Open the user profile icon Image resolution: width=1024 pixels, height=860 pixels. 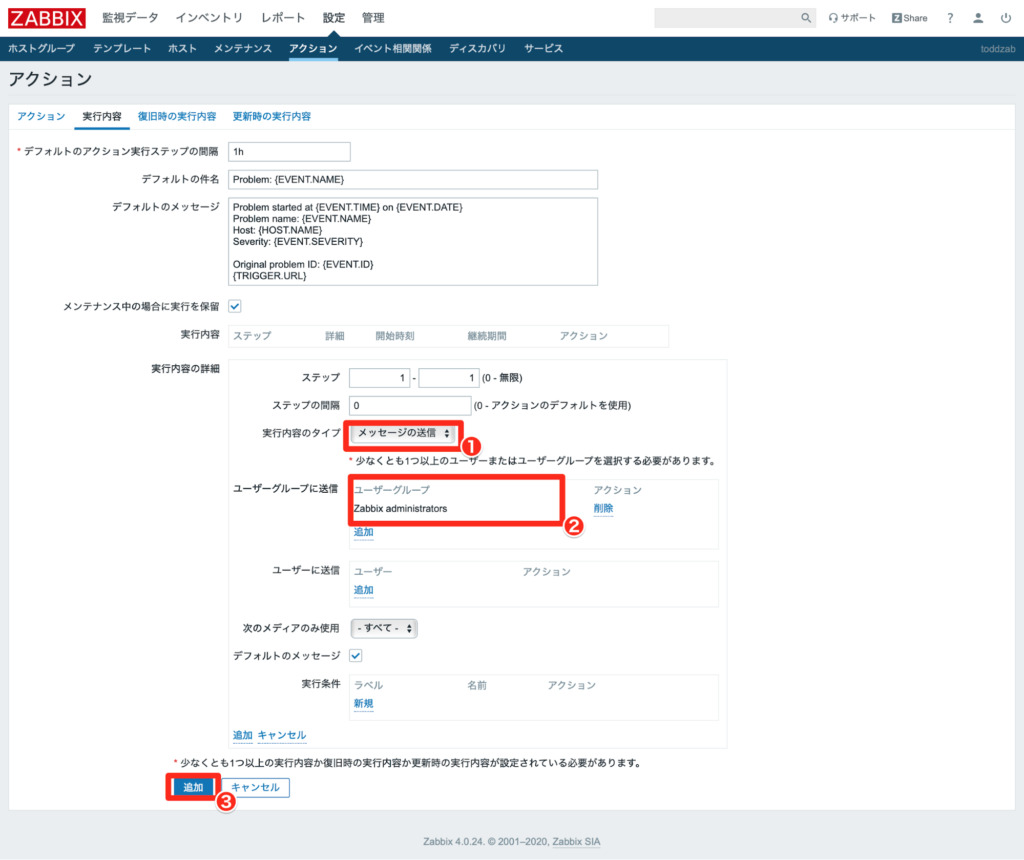(x=977, y=17)
